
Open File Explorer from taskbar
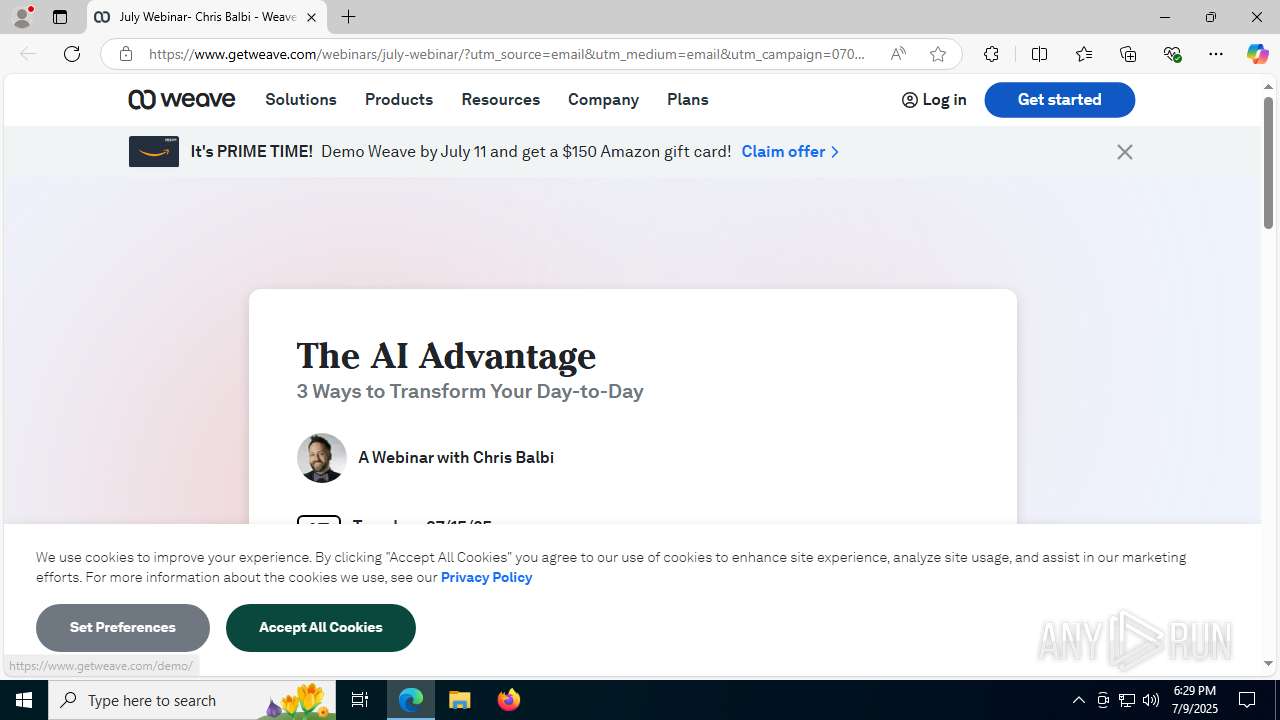[x=460, y=700]
